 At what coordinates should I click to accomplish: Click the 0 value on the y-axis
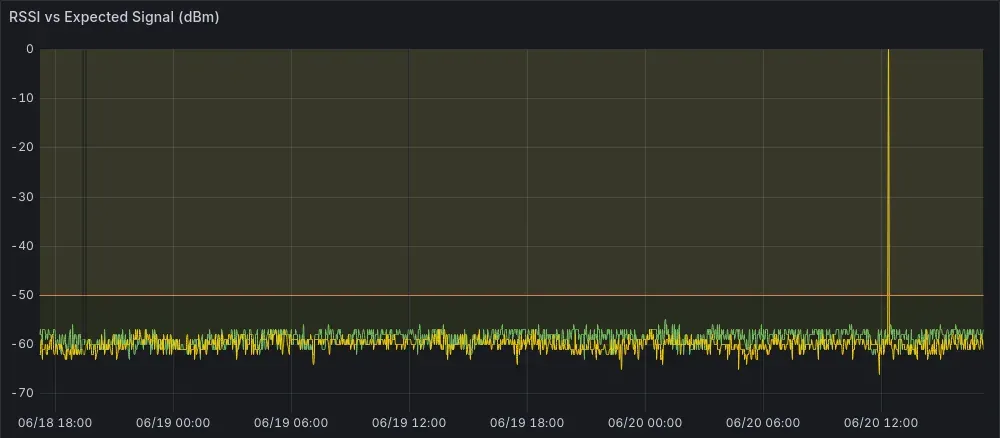29,49
